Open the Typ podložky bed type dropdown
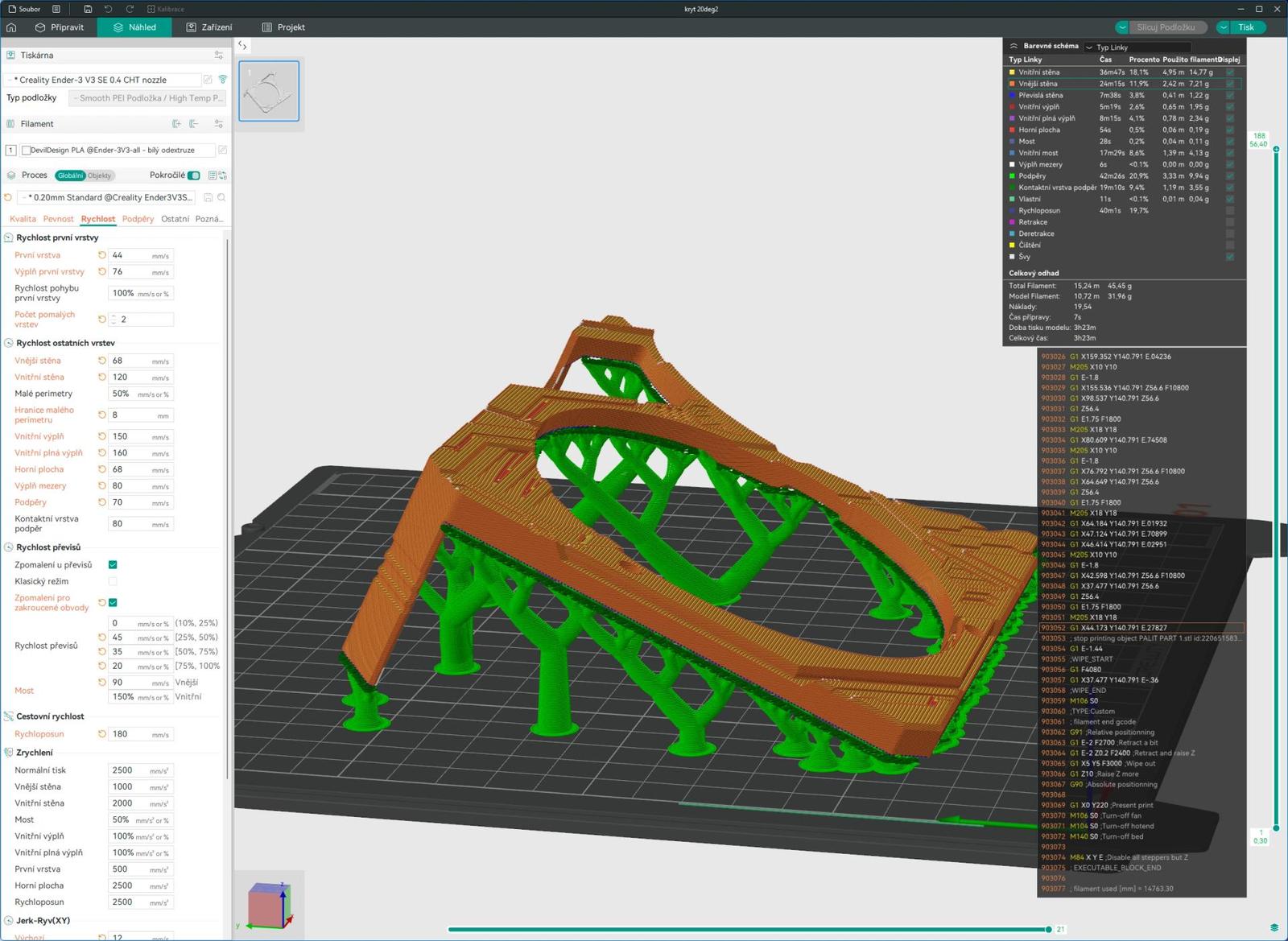The width and height of the screenshot is (1288, 941). coord(147,98)
